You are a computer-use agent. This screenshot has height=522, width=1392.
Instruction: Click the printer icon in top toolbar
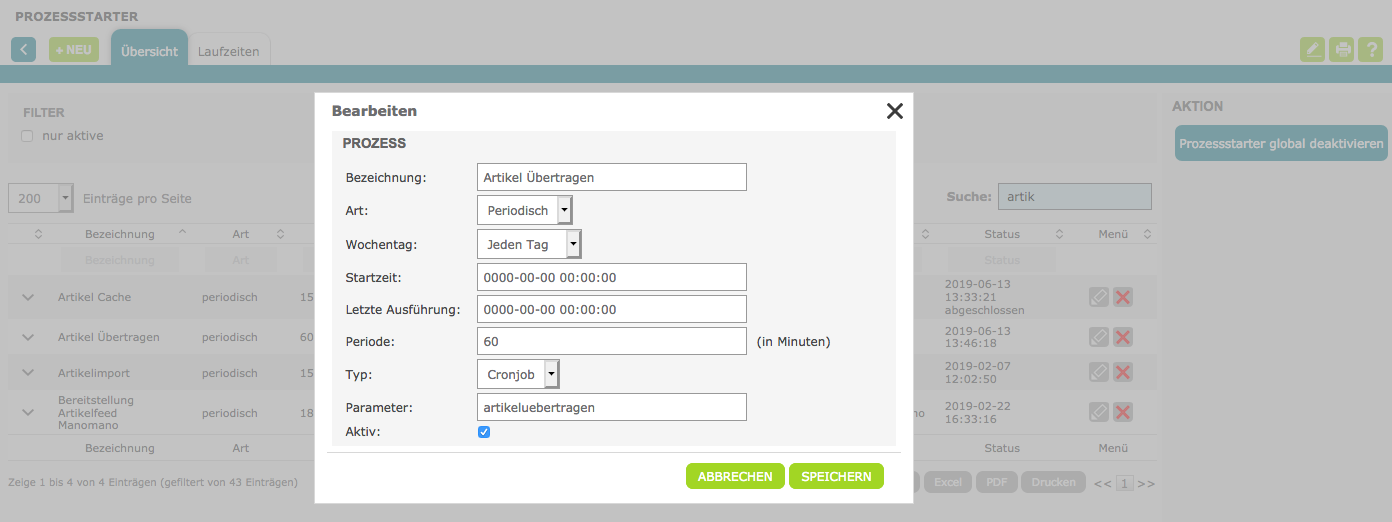pos(1341,50)
